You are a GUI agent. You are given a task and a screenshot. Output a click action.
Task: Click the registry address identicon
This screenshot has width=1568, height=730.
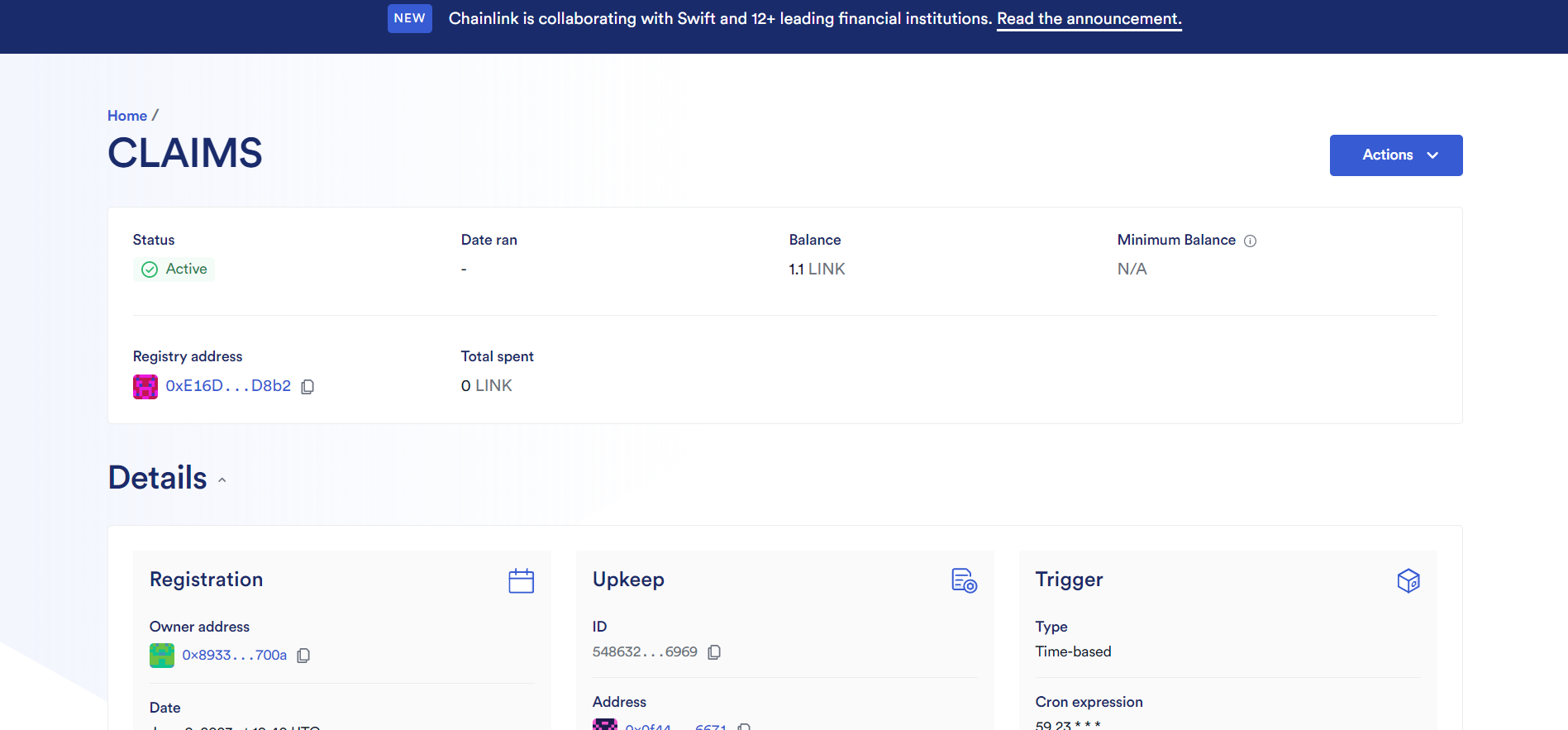click(145, 387)
